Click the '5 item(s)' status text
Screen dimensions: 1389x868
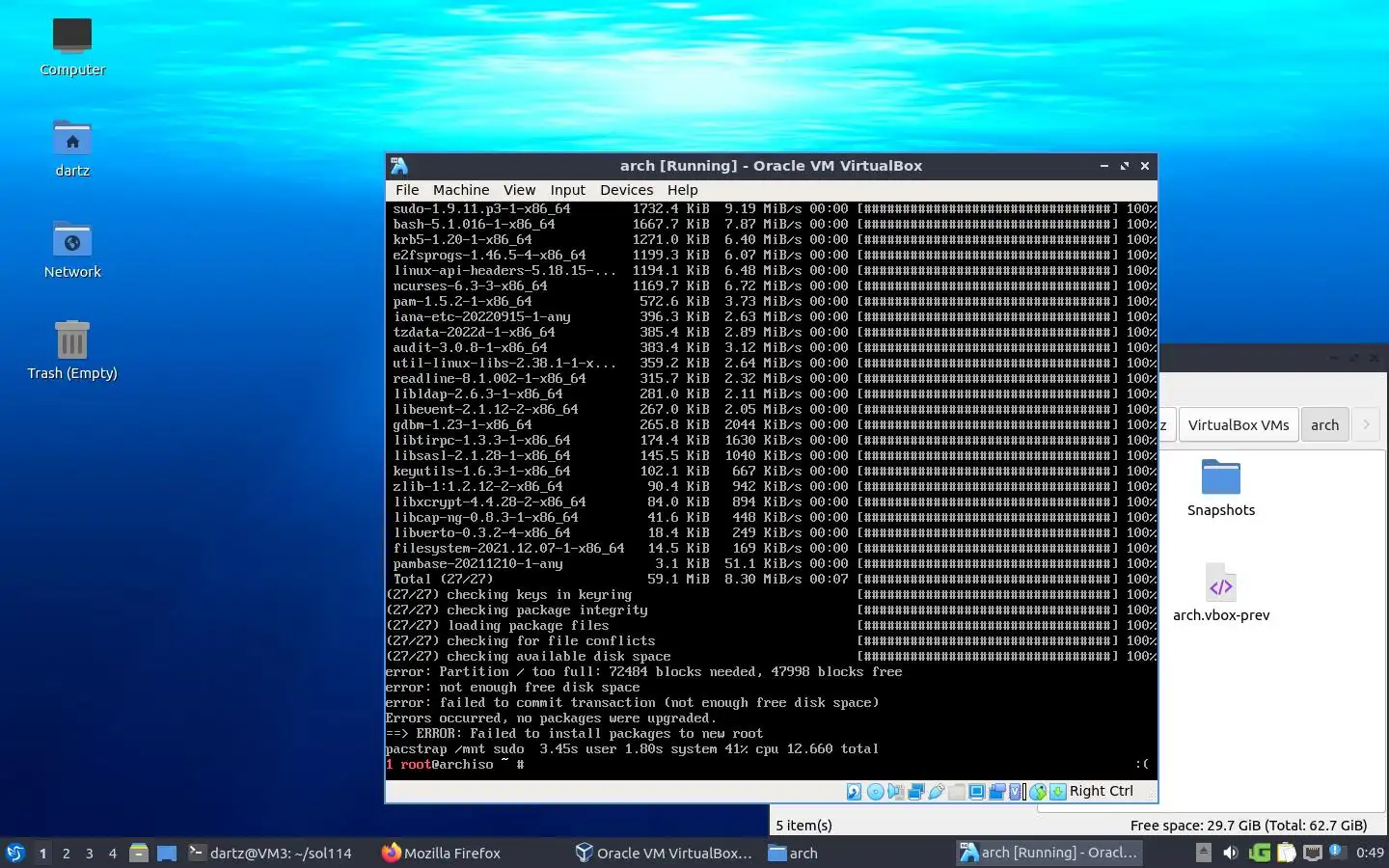pos(803,825)
